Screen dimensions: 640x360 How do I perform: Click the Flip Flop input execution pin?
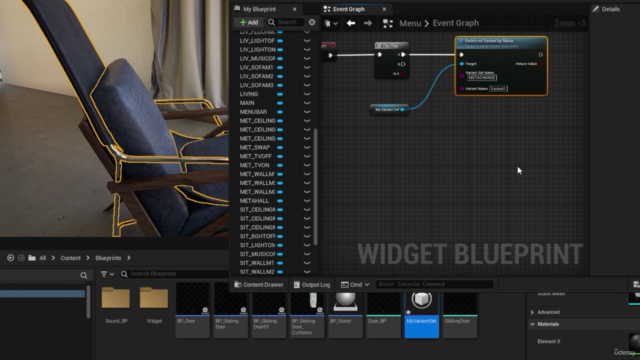coord(380,55)
